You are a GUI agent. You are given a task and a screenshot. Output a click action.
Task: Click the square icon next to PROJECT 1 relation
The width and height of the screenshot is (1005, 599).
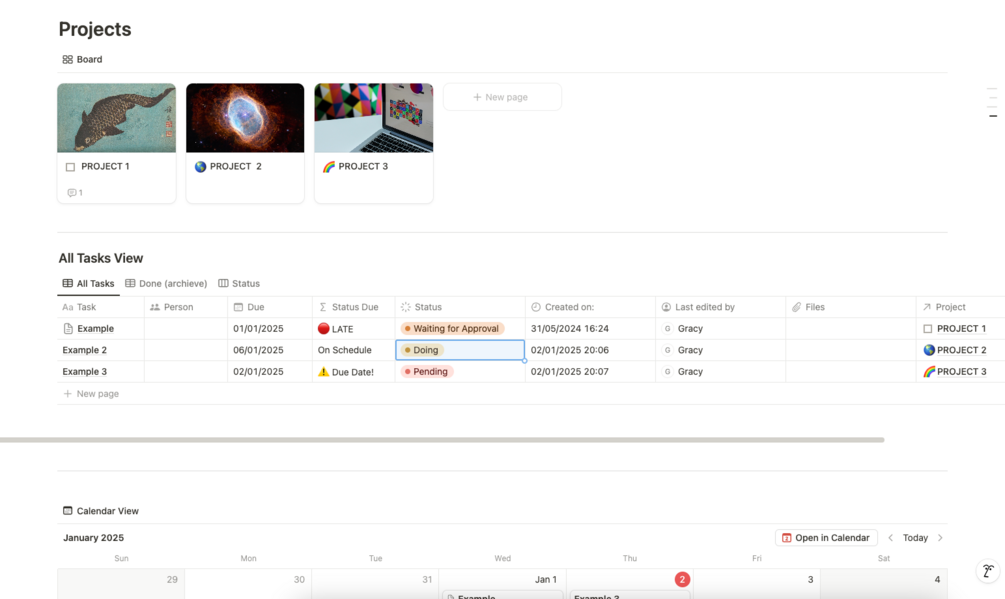pos(927,329)
